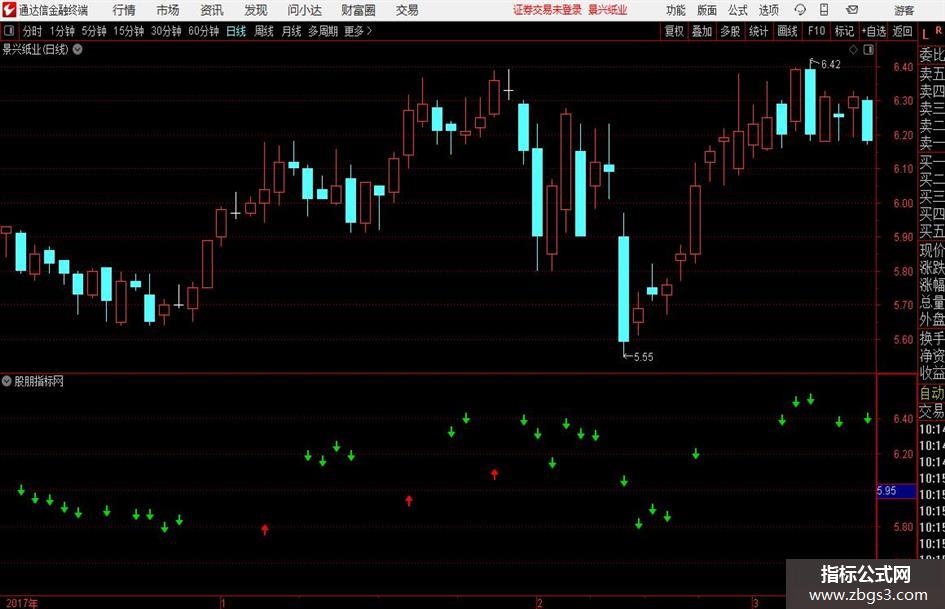Switch to 月线 monthly period

(292, 31)
